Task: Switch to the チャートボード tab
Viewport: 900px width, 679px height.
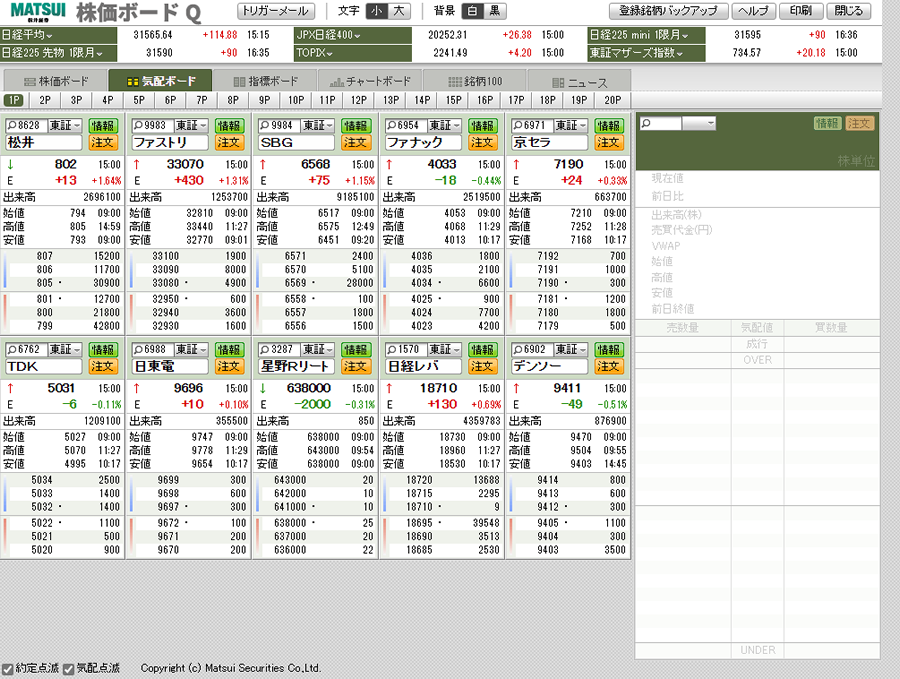Action: pyautogui.click(x=370, y=81)
